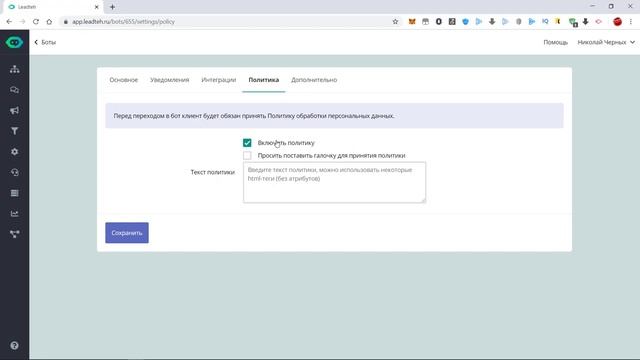640x360 pixels.
Task: Open the chats sidebar icon
Action: coord(15,90)
